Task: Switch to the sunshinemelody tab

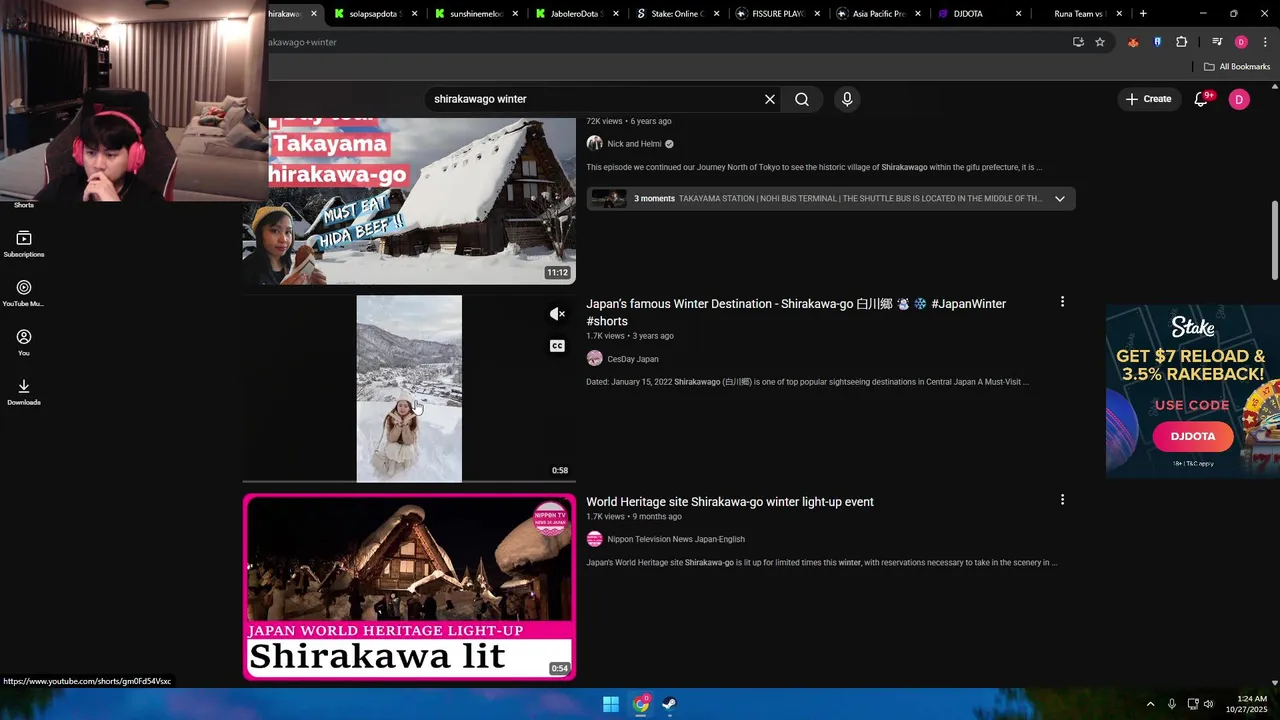Action: point(475,14)
